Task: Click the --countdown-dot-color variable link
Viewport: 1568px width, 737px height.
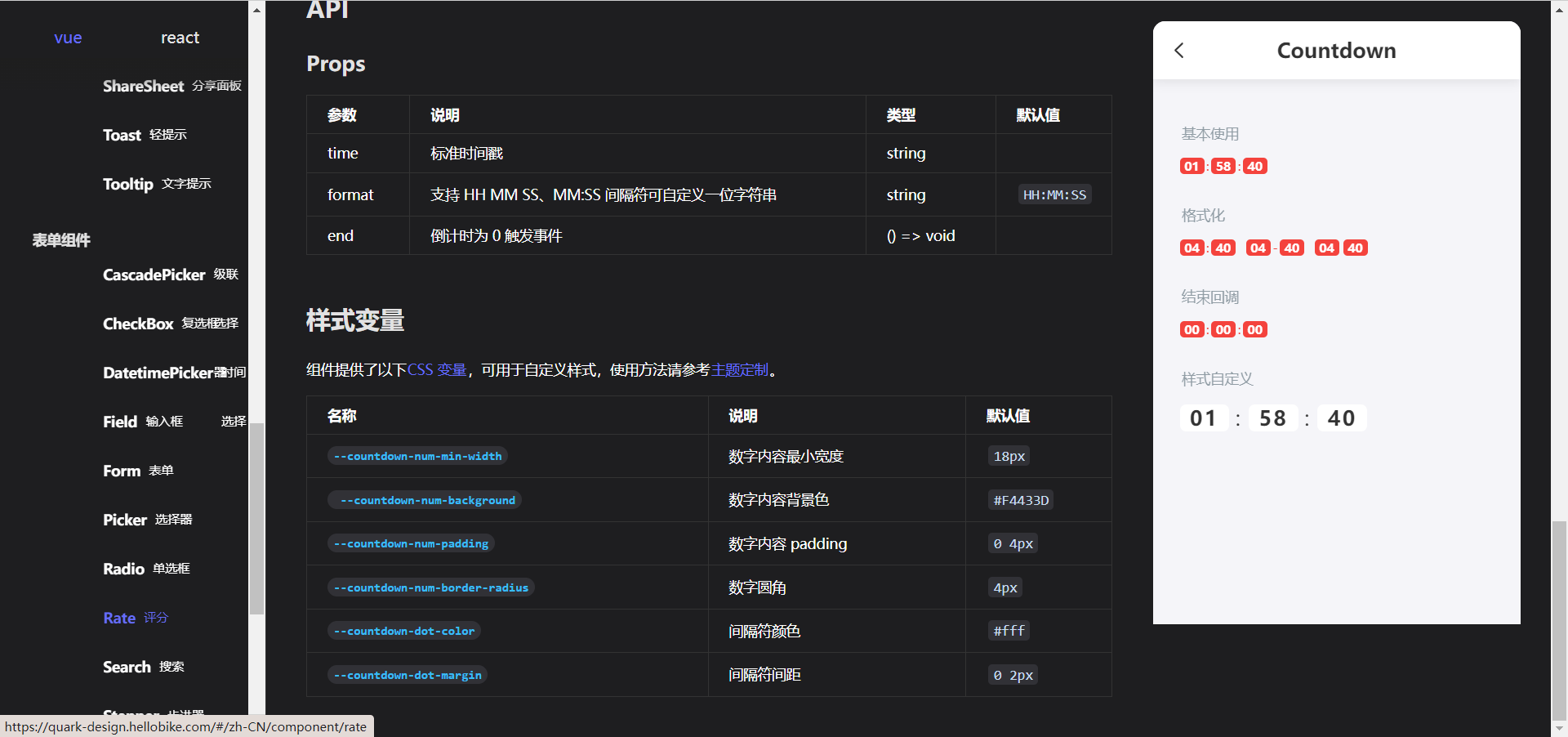Action: [404, 630]
